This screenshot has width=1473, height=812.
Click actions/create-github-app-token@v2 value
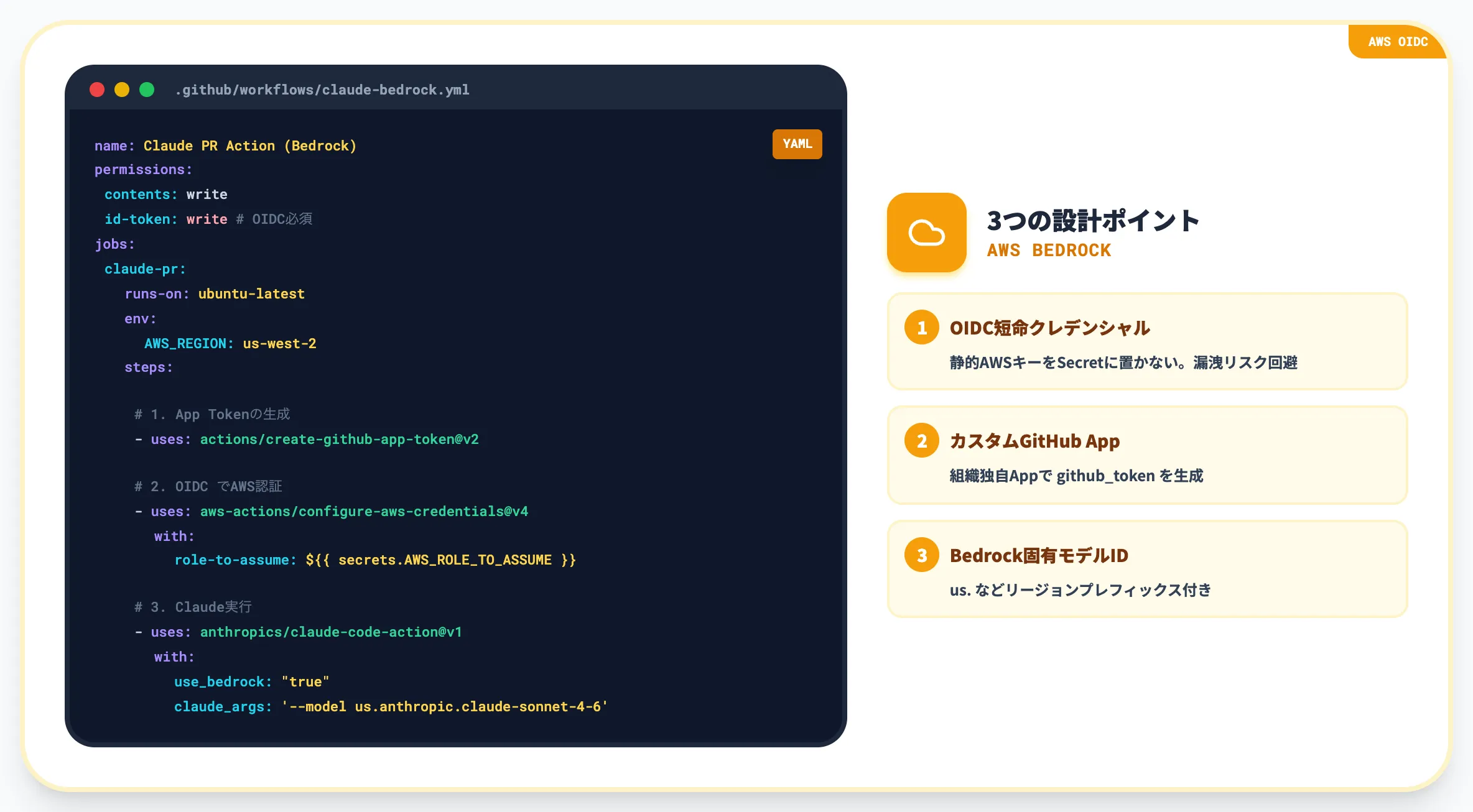(340, 439)
